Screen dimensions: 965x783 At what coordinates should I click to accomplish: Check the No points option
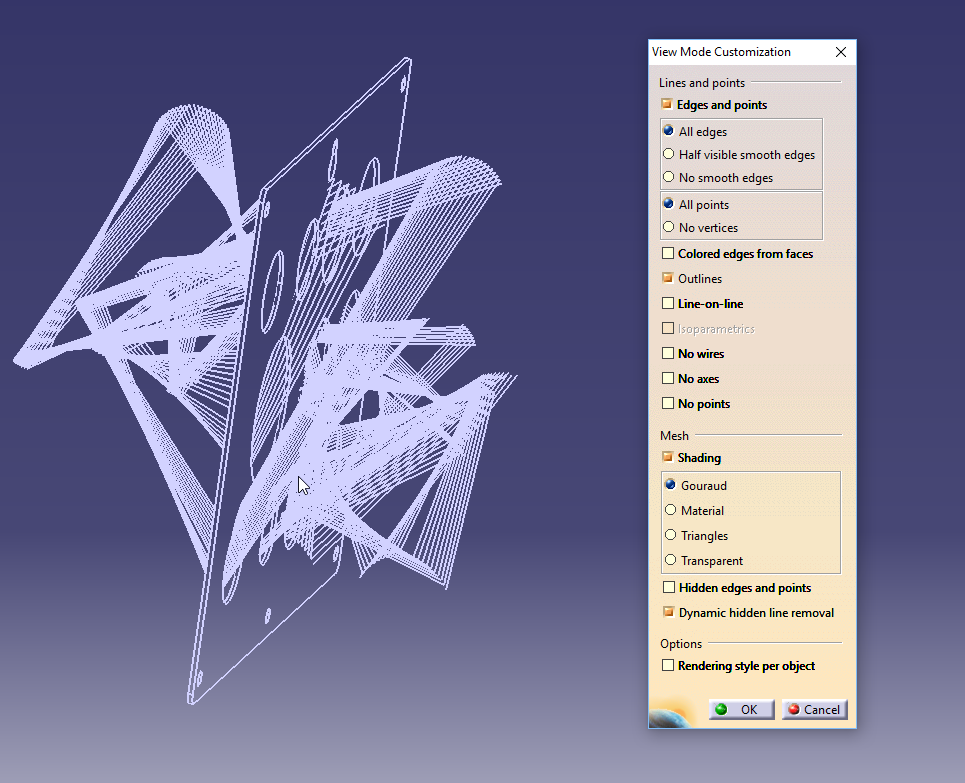(x=668, y=403)
